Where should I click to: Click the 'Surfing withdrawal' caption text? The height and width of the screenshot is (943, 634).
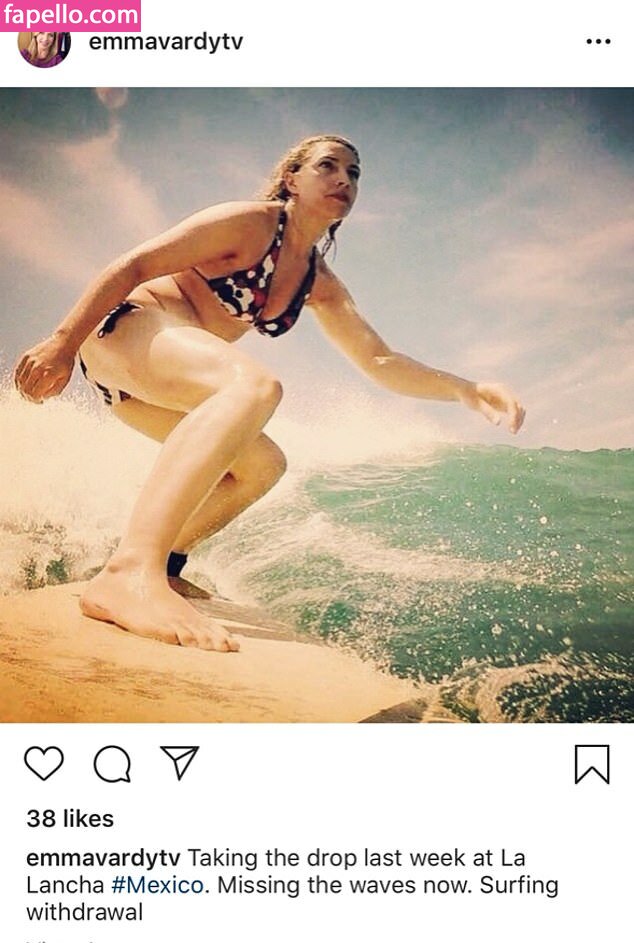pos(292,898)
